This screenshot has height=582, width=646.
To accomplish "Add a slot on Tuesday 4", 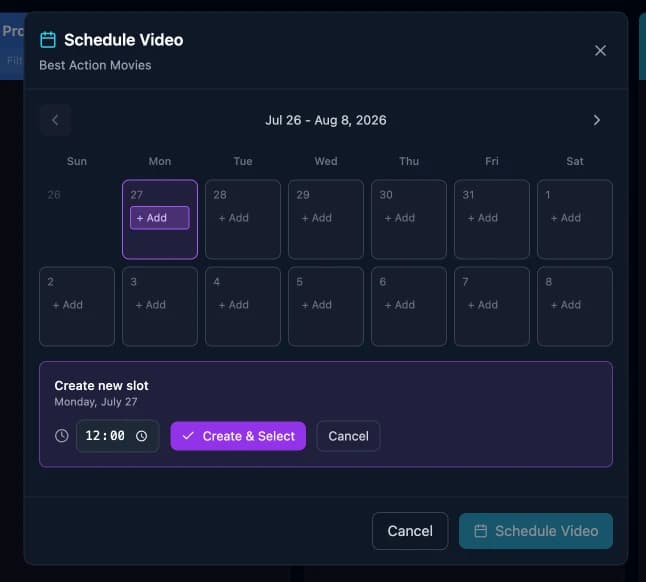I will (234, 305).
